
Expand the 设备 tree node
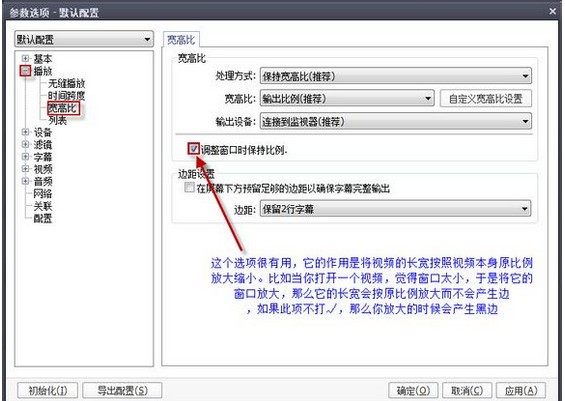click(x=25, y=132)
